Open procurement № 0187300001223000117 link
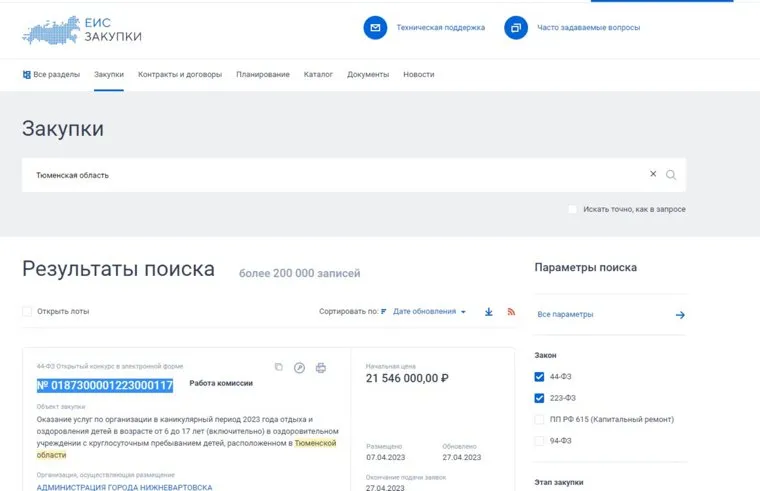Screen dimensions: 760x491 [x=105, y=385]
